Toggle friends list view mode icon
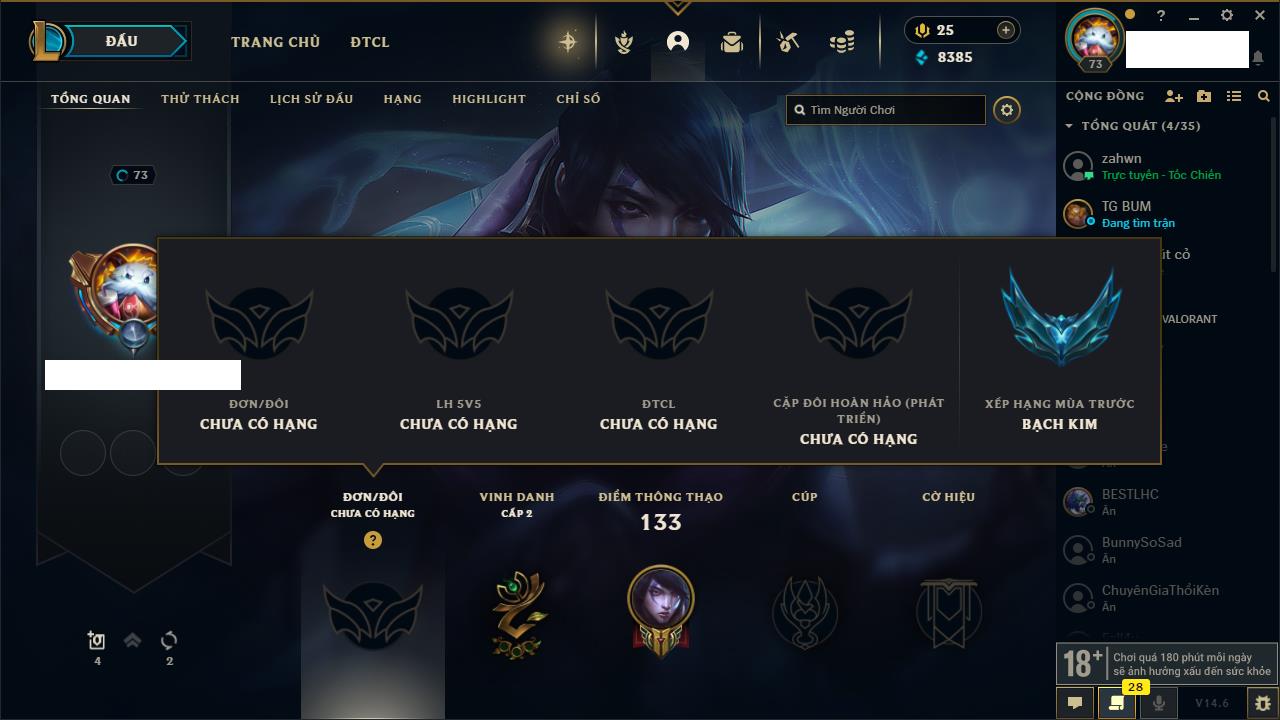1280x720 pixels. tap(1234, 96)
